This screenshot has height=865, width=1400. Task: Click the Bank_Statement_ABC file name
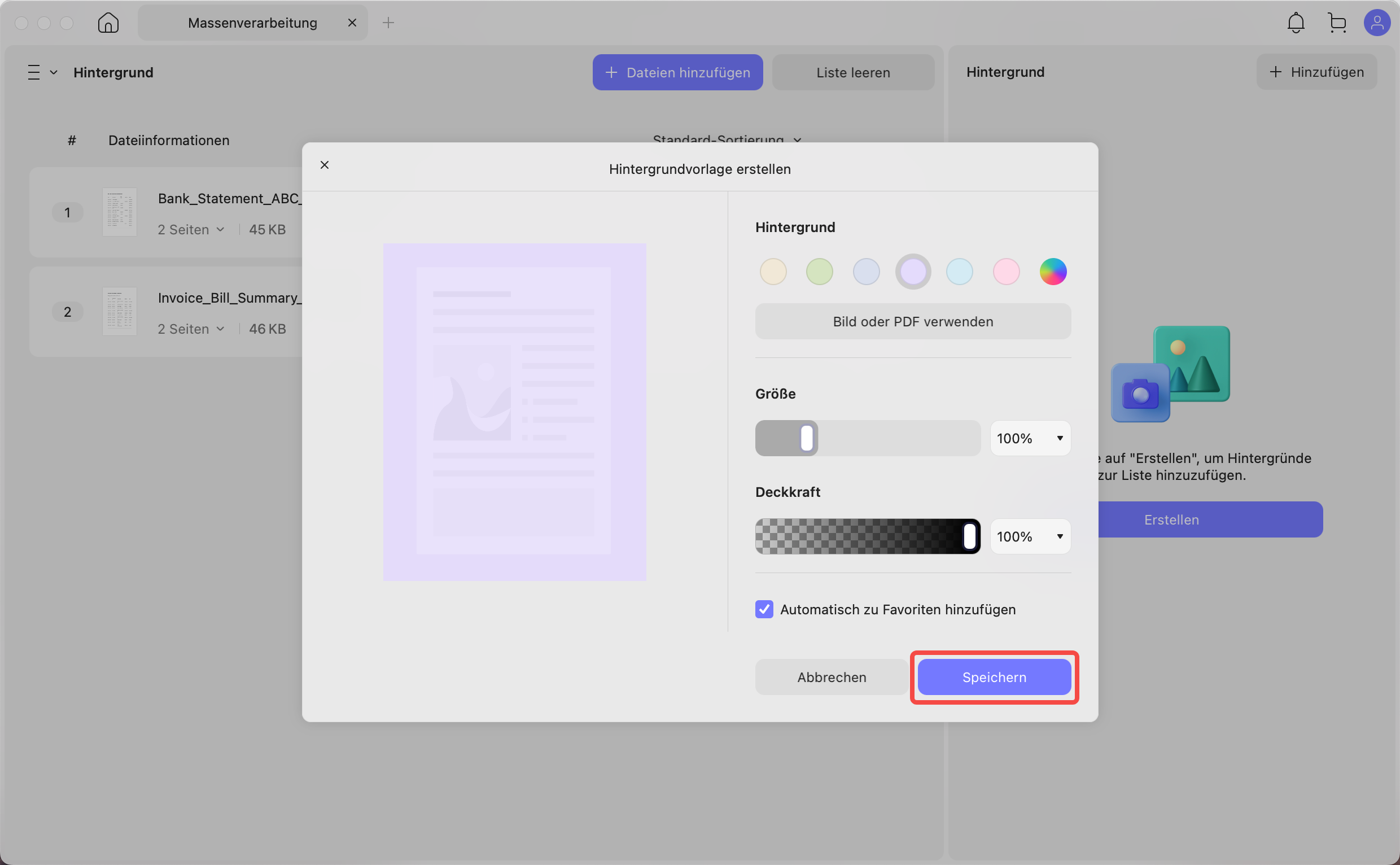230,199
